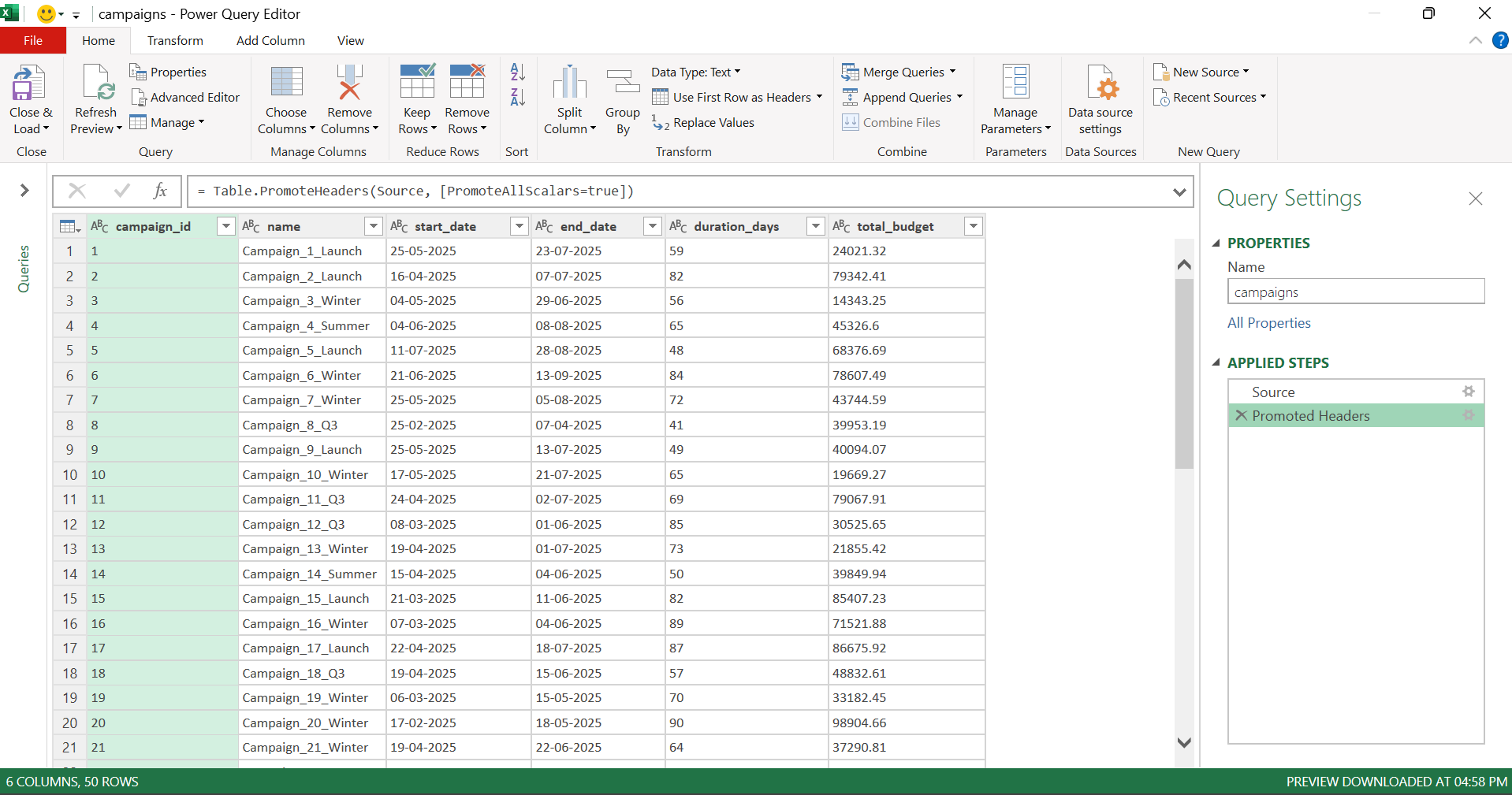The image size is (1512, 795).
Task: Click the Remove Columns icon
Action: tap(349, 84)
